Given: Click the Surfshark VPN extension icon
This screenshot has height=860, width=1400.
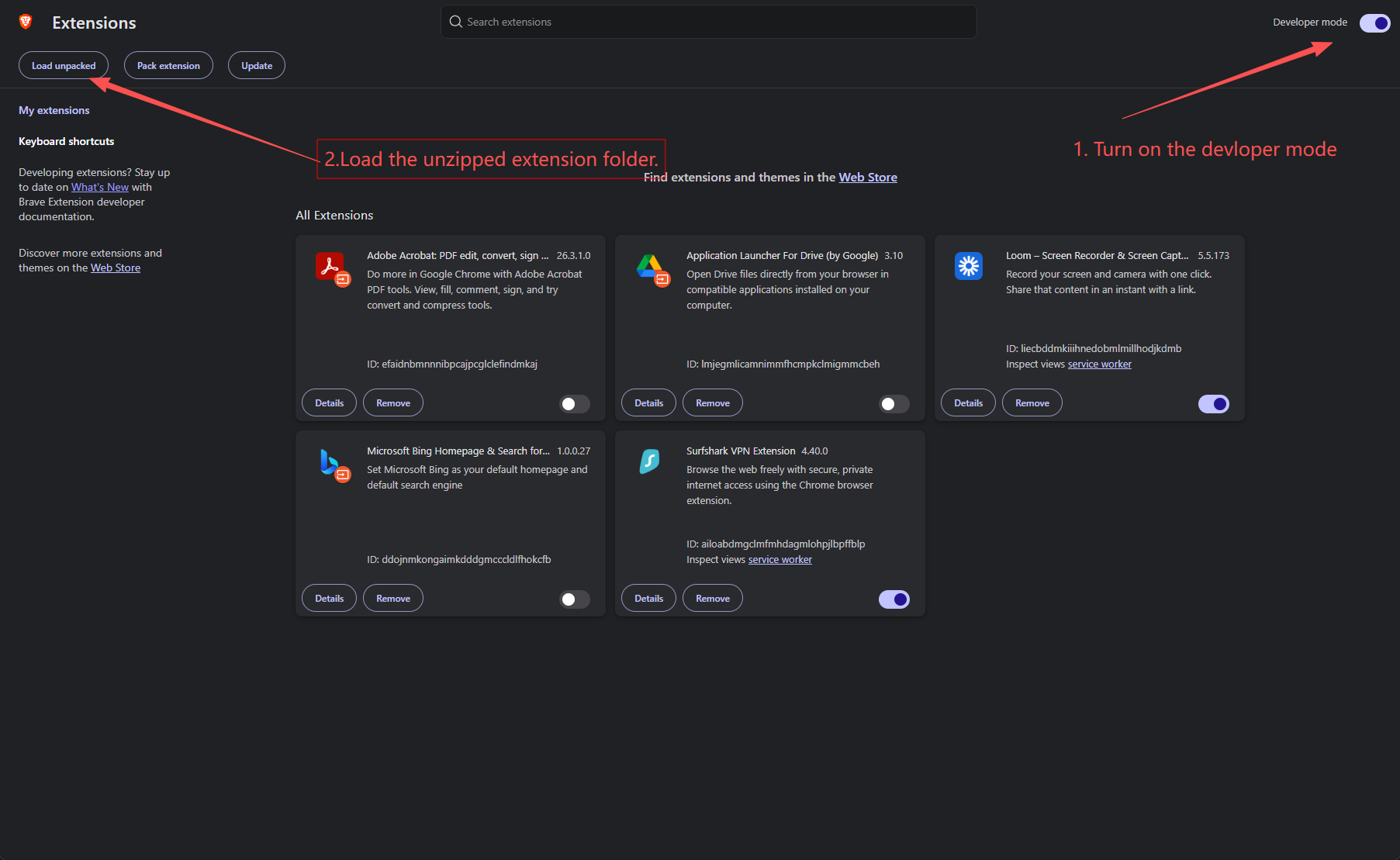Looking at the screenshot, I should 649,461.
